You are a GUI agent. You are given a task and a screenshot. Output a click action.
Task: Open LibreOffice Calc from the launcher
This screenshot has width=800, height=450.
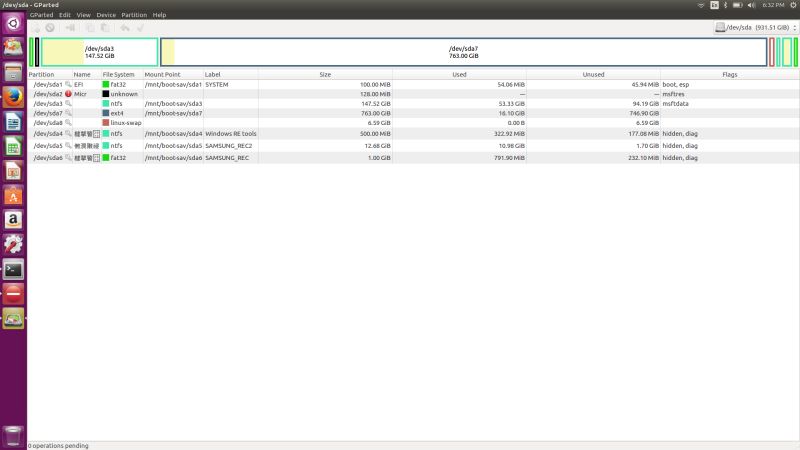(x=13, y=146)
